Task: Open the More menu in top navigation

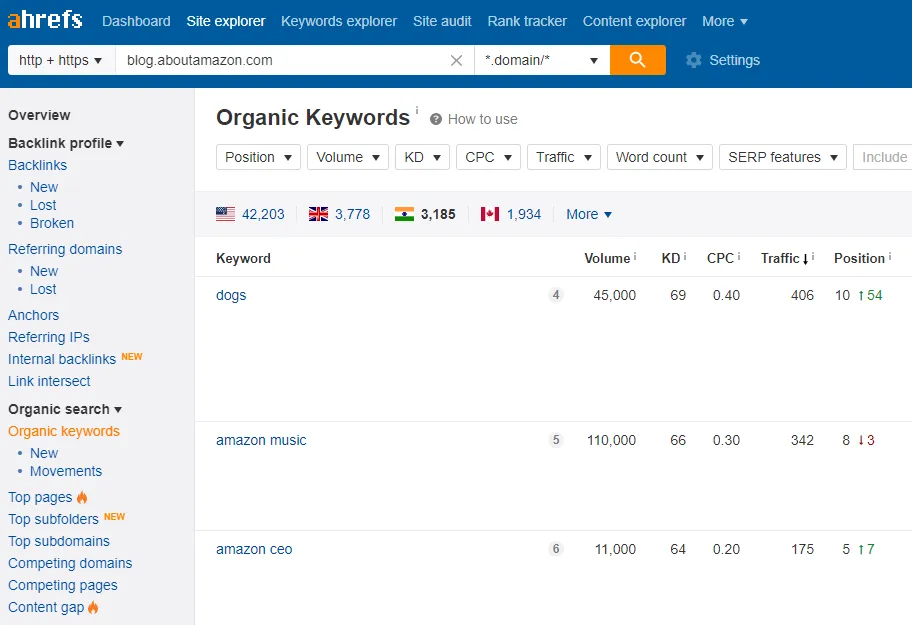Action: (x=725, y=21)
